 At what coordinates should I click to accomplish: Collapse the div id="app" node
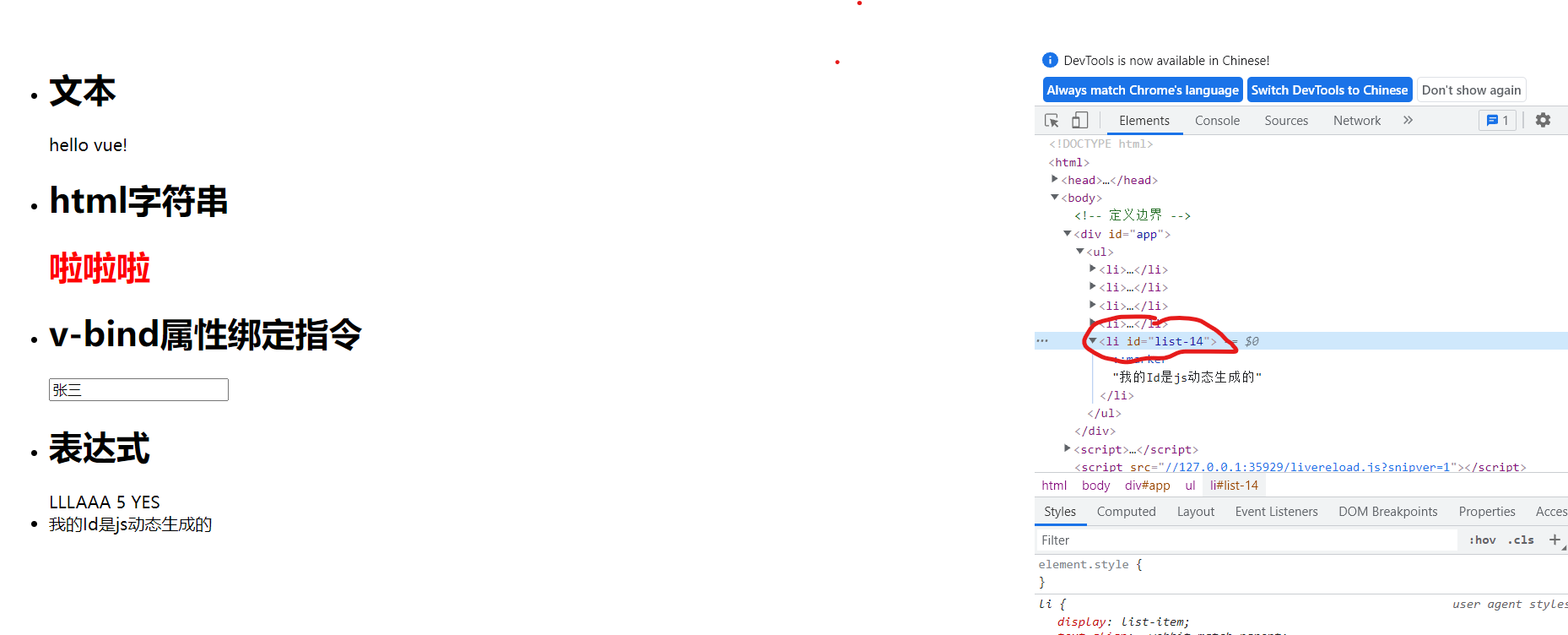[x=1068, y=234]
